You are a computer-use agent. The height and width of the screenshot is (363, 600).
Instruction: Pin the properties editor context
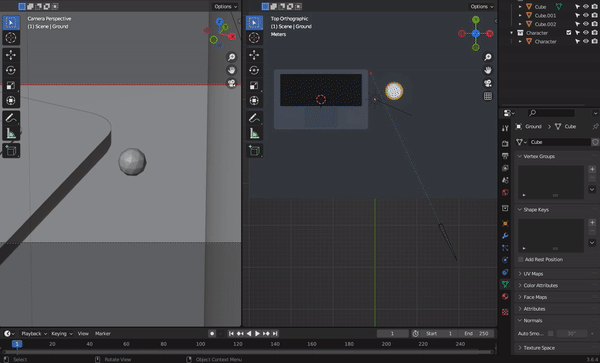point(595,127)
